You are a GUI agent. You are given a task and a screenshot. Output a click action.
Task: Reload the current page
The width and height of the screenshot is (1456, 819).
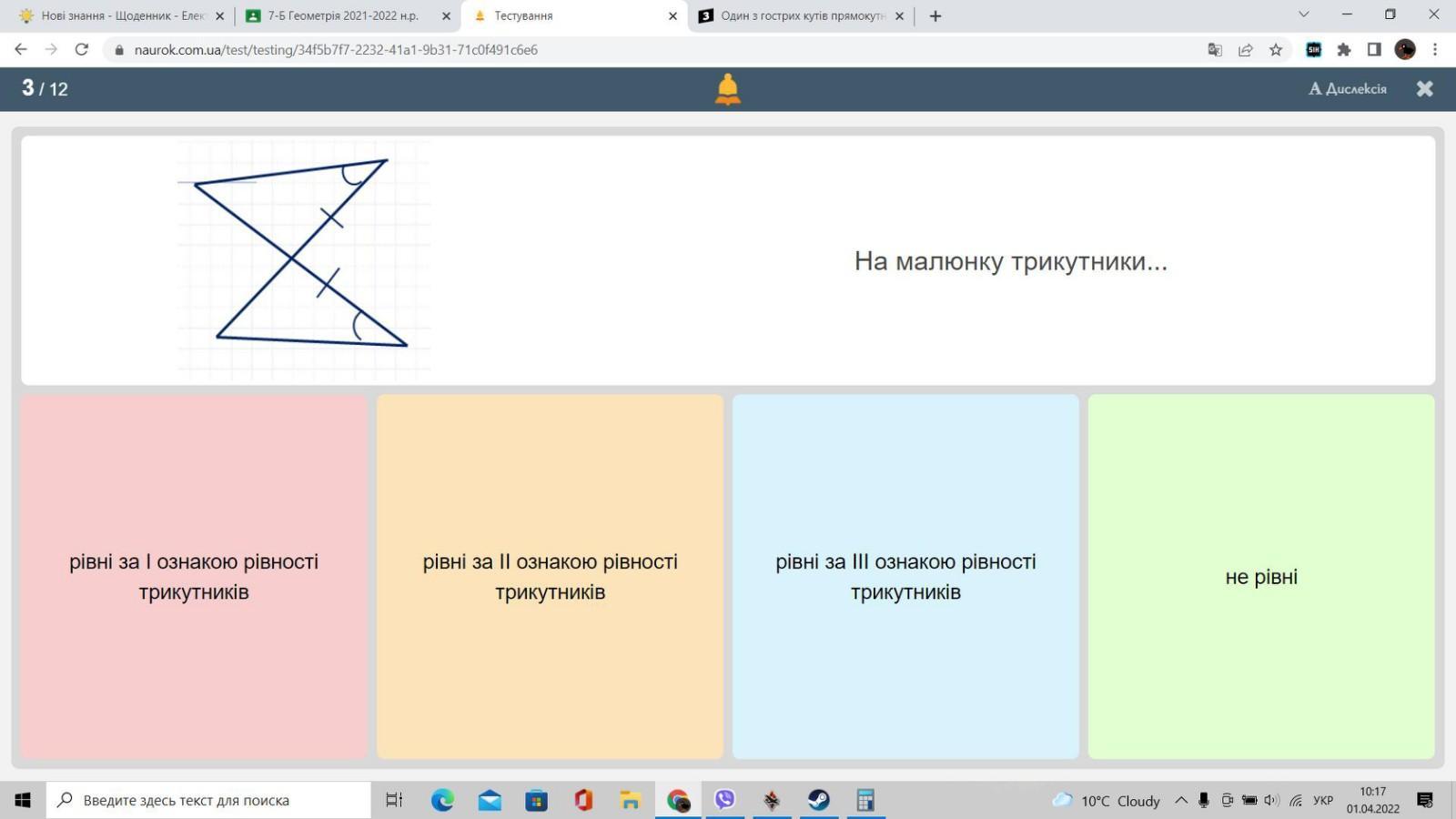[x=82, y=49]
